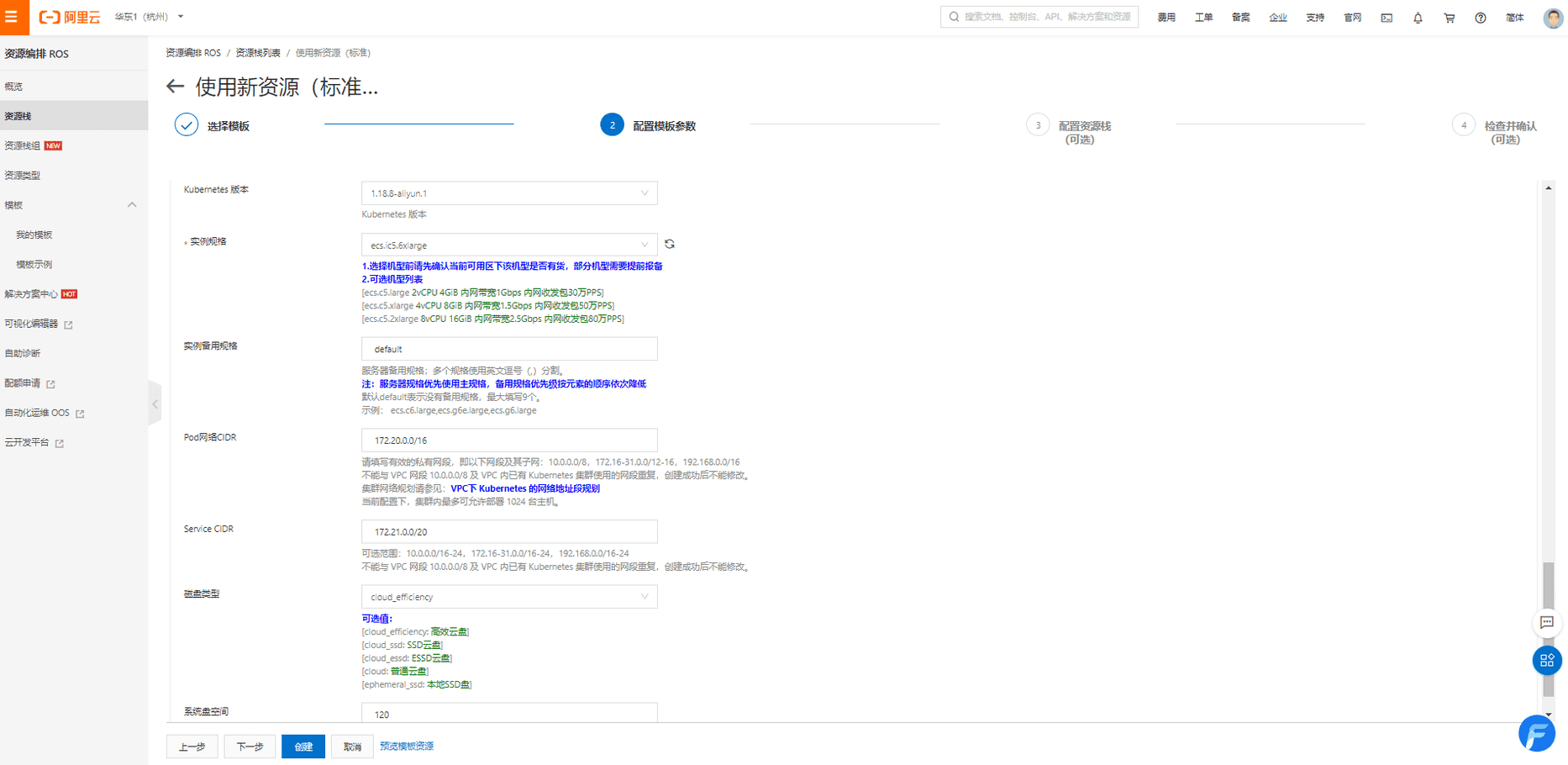Click the step 3 配置资源栈 indicator

(1038, 125)
